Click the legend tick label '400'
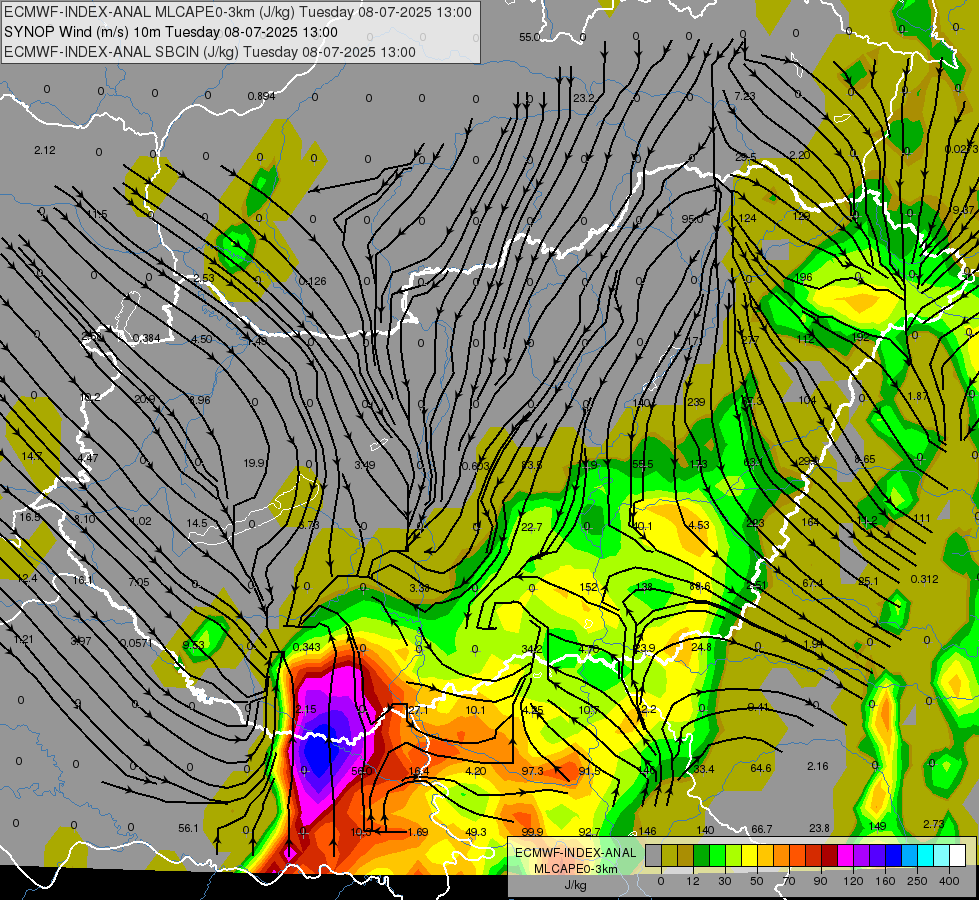Viewport: 979px width, 900px height. click(x=949, y=881)
